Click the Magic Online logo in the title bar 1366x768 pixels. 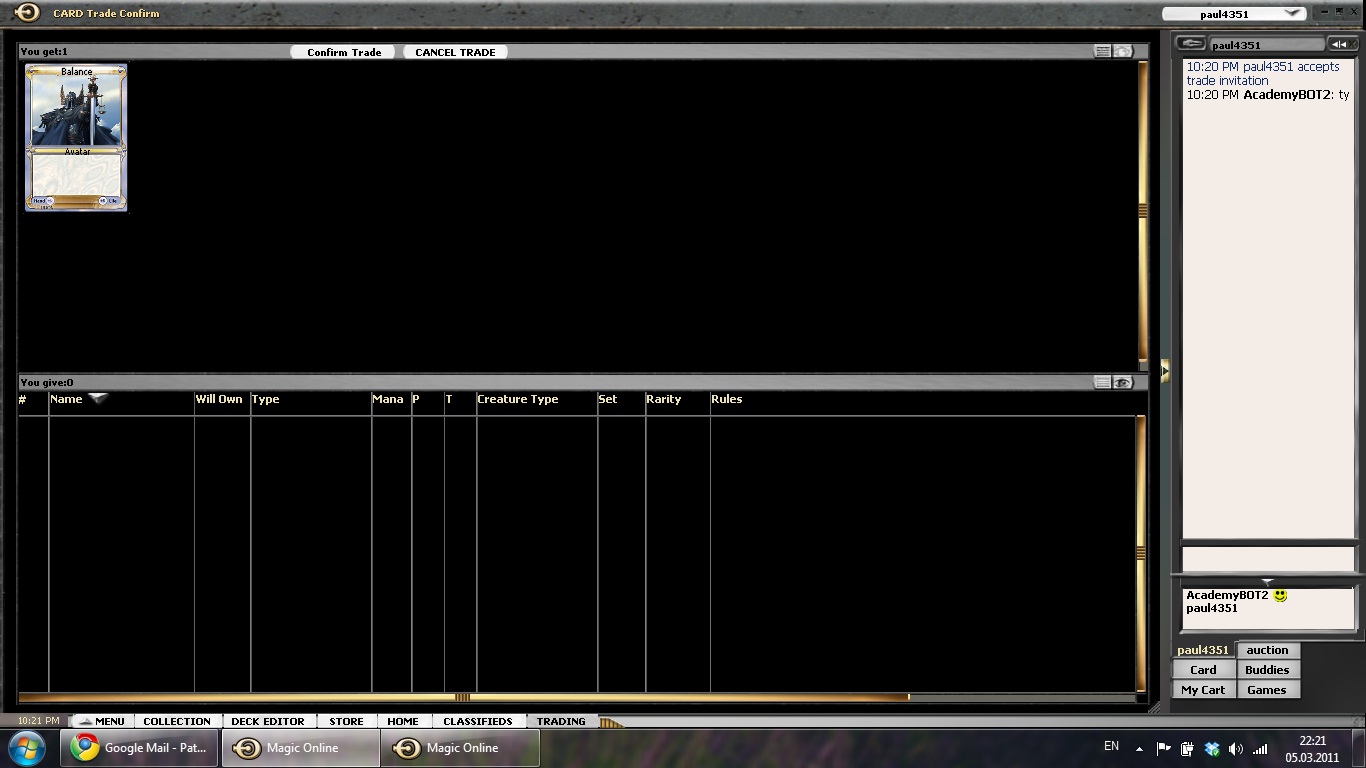(27, 13)
